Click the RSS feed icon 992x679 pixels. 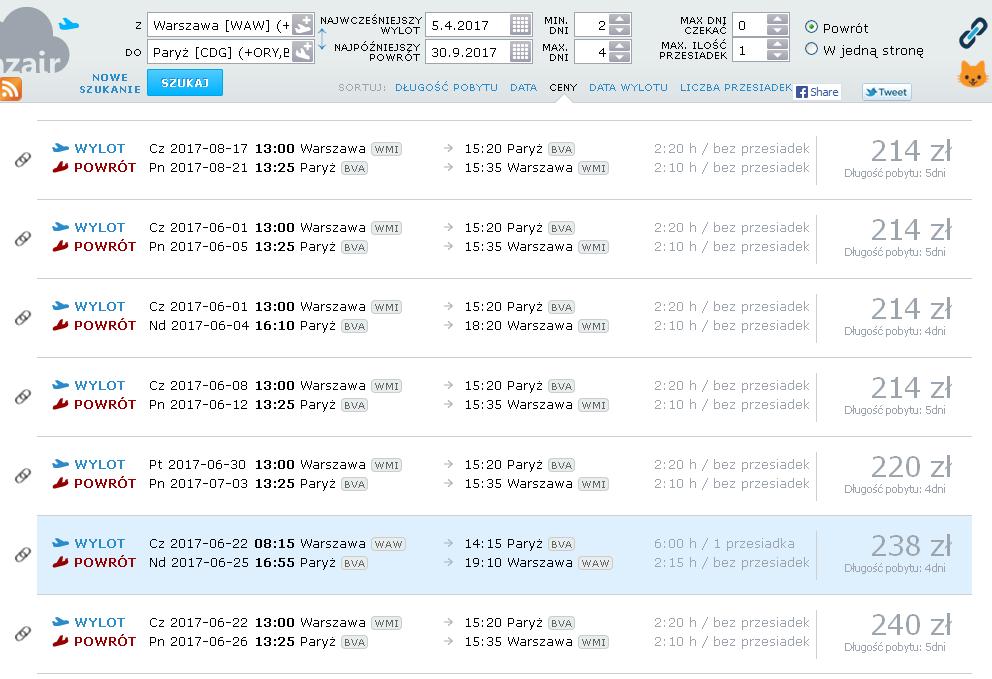click(11, 89)
